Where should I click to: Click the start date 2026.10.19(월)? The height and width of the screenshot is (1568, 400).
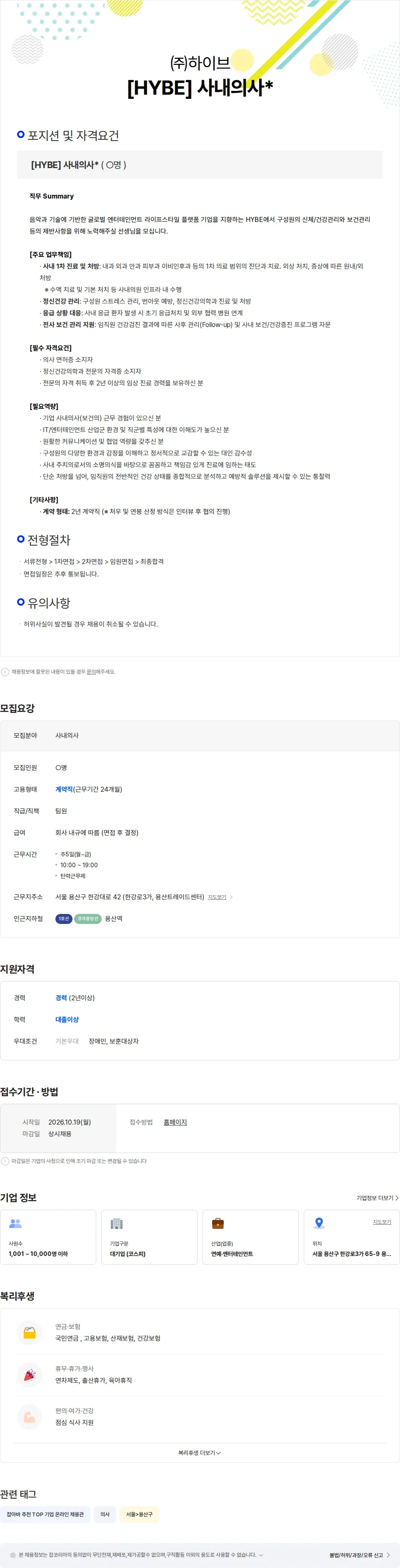(69, 1122)
